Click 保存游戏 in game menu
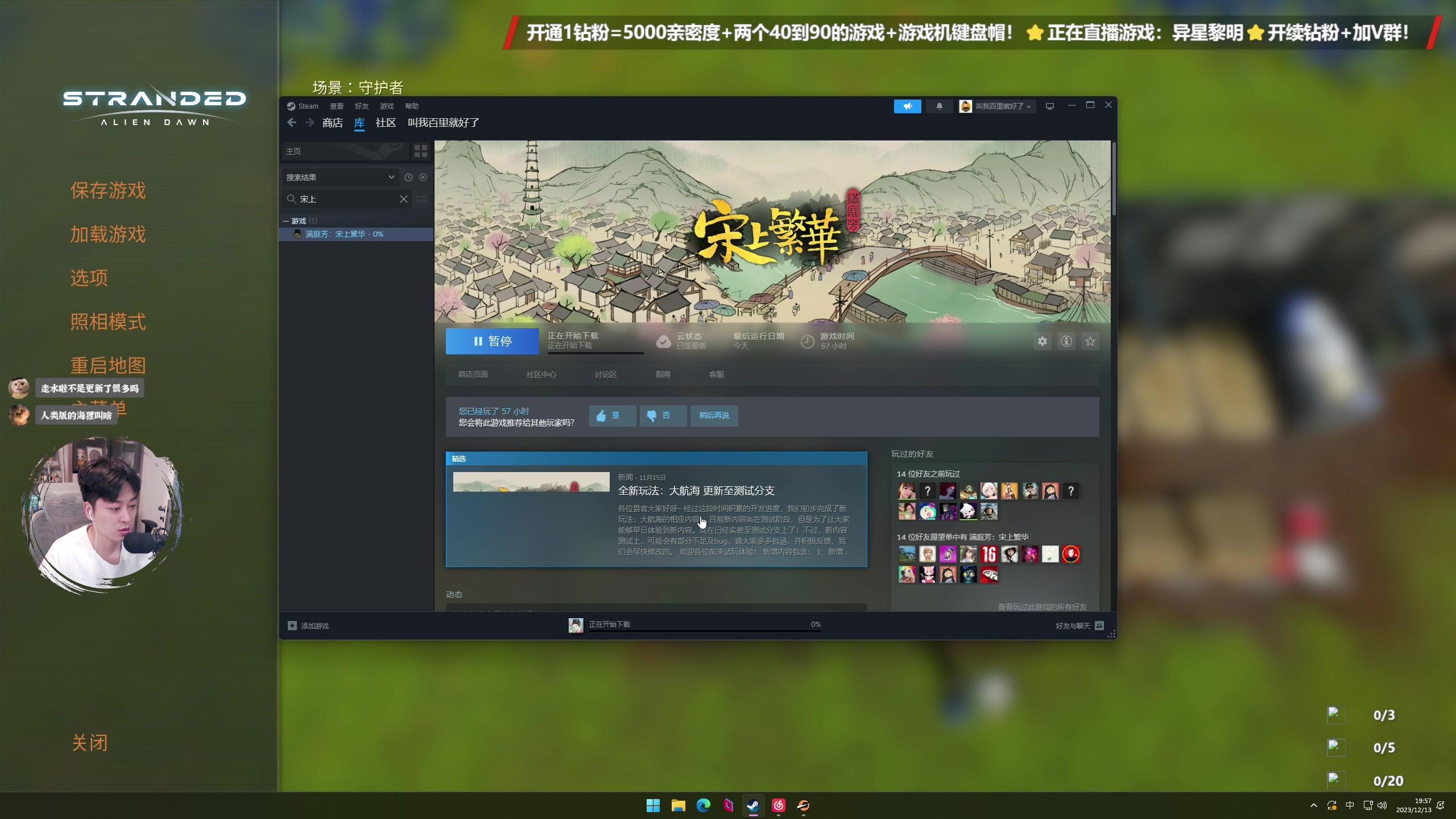Screen dimensions: 1456x819 [x=108, y=191]
